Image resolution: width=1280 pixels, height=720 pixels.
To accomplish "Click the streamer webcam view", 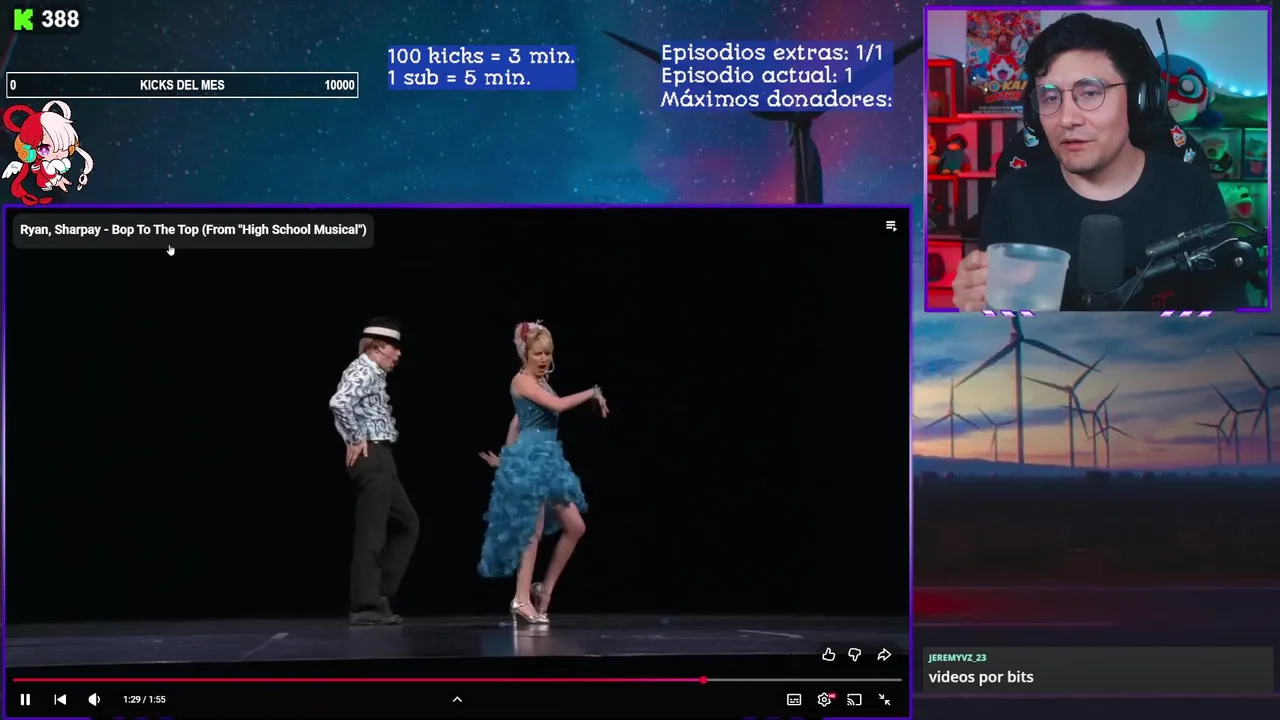I will coord(1097,160).
